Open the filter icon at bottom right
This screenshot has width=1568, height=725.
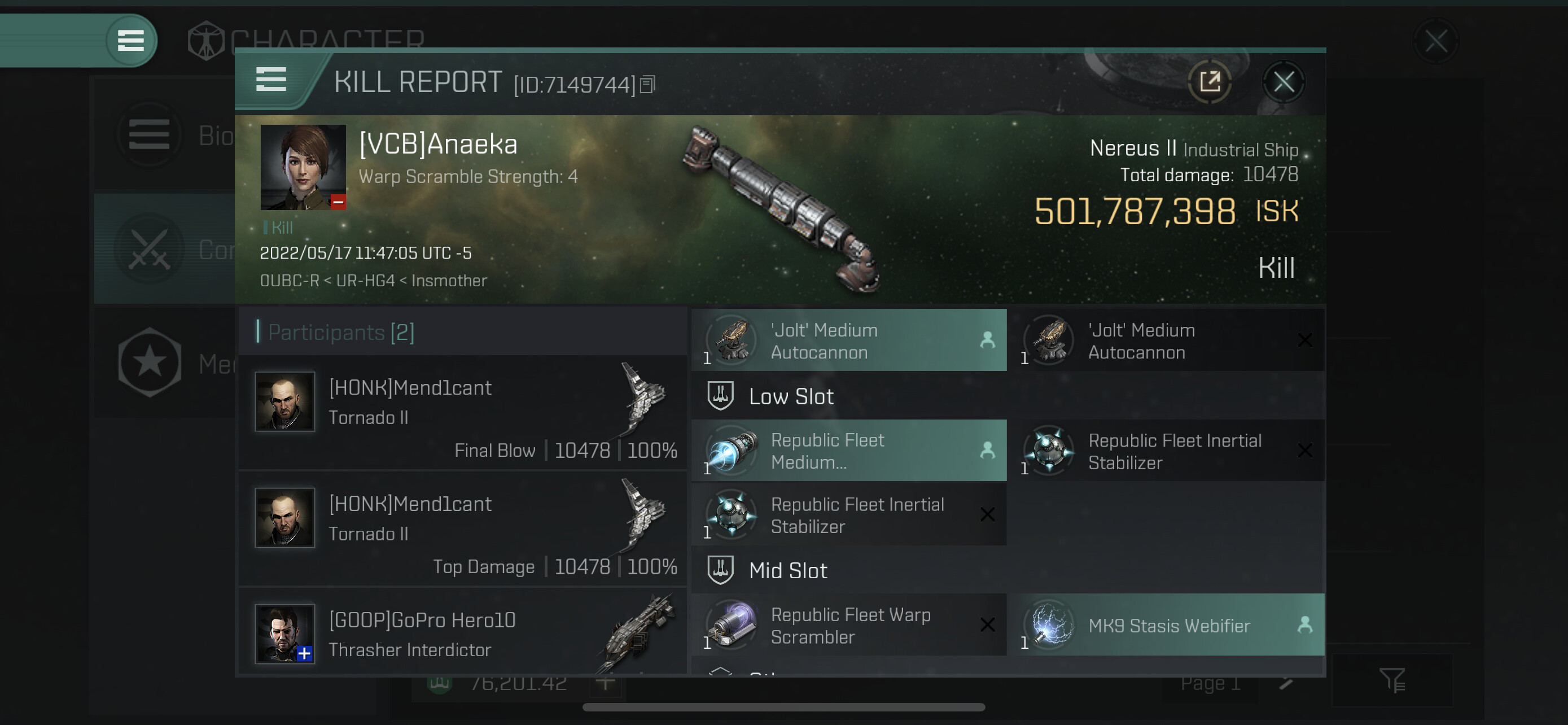point(1391,680)
